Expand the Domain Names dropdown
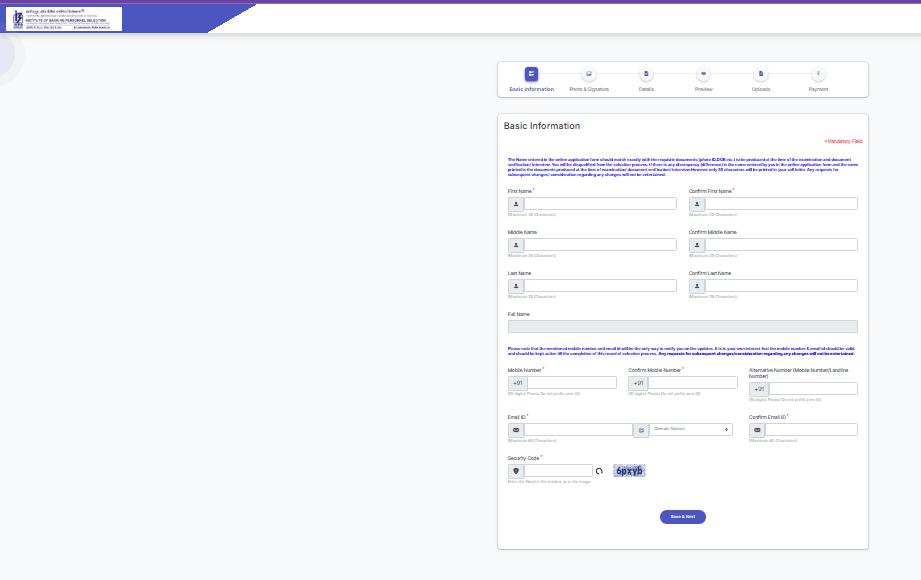This screenshot has width=921, height=580. pyautogui.click(x=690, y=430)
